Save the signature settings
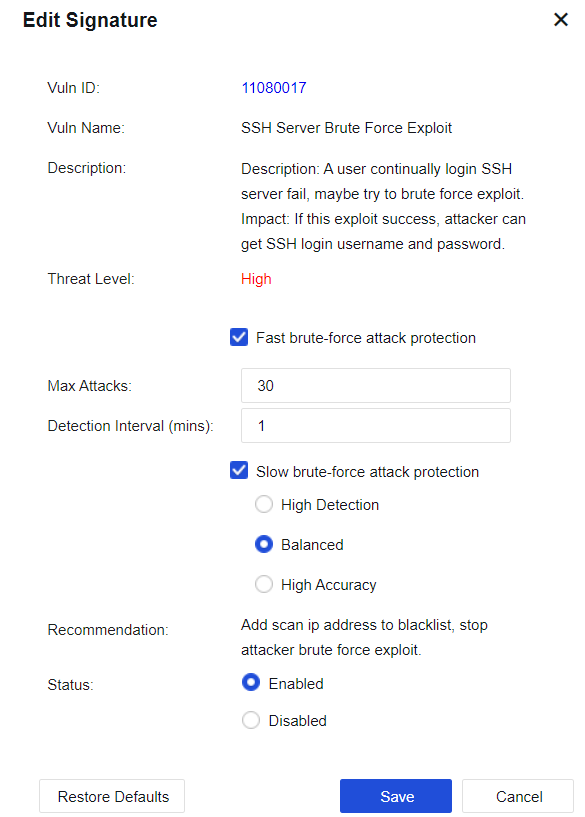The height and width of the screenshot is (817, 585). pos(396,796)
